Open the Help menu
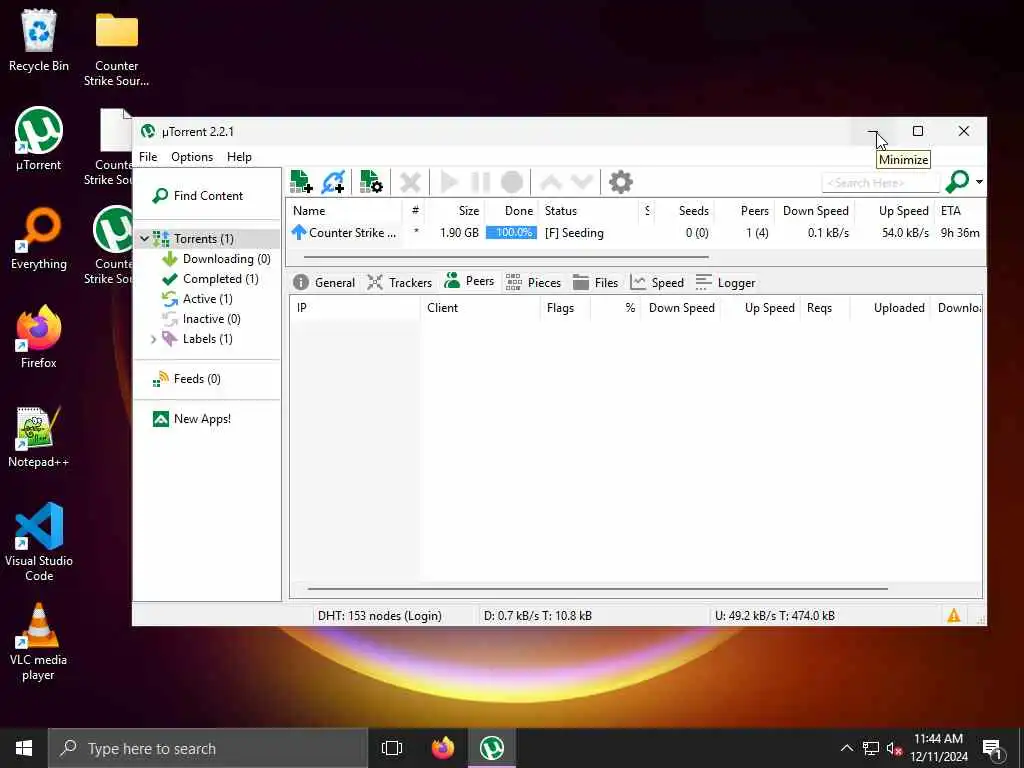 tap(239, 157)
